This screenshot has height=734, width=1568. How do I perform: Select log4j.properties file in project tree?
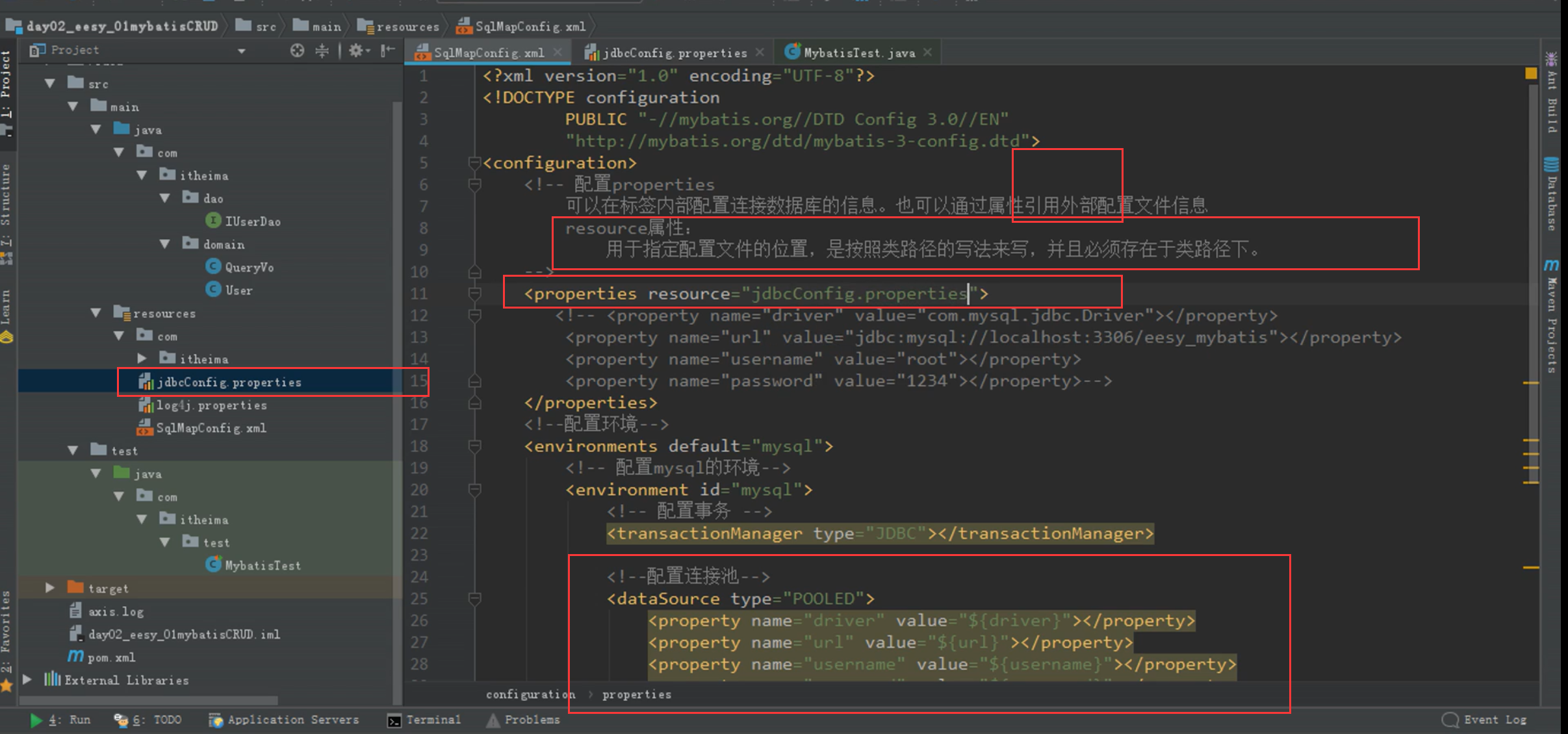[x=211, y=405]
